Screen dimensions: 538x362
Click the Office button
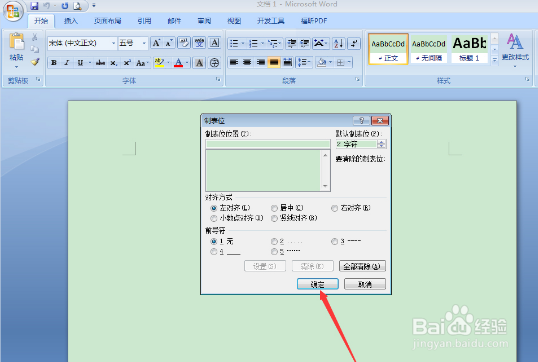13,11
